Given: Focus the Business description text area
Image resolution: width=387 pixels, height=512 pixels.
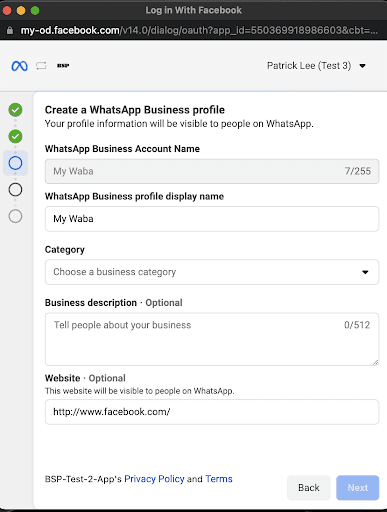Looking at the screenshot, I should point(212,339).
